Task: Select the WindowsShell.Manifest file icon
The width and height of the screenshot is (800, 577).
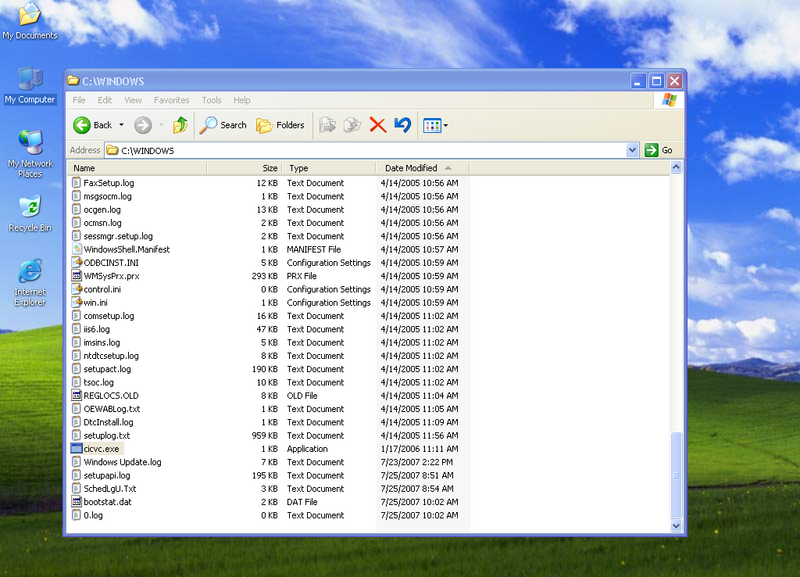Action: click(x=77, y=249)
